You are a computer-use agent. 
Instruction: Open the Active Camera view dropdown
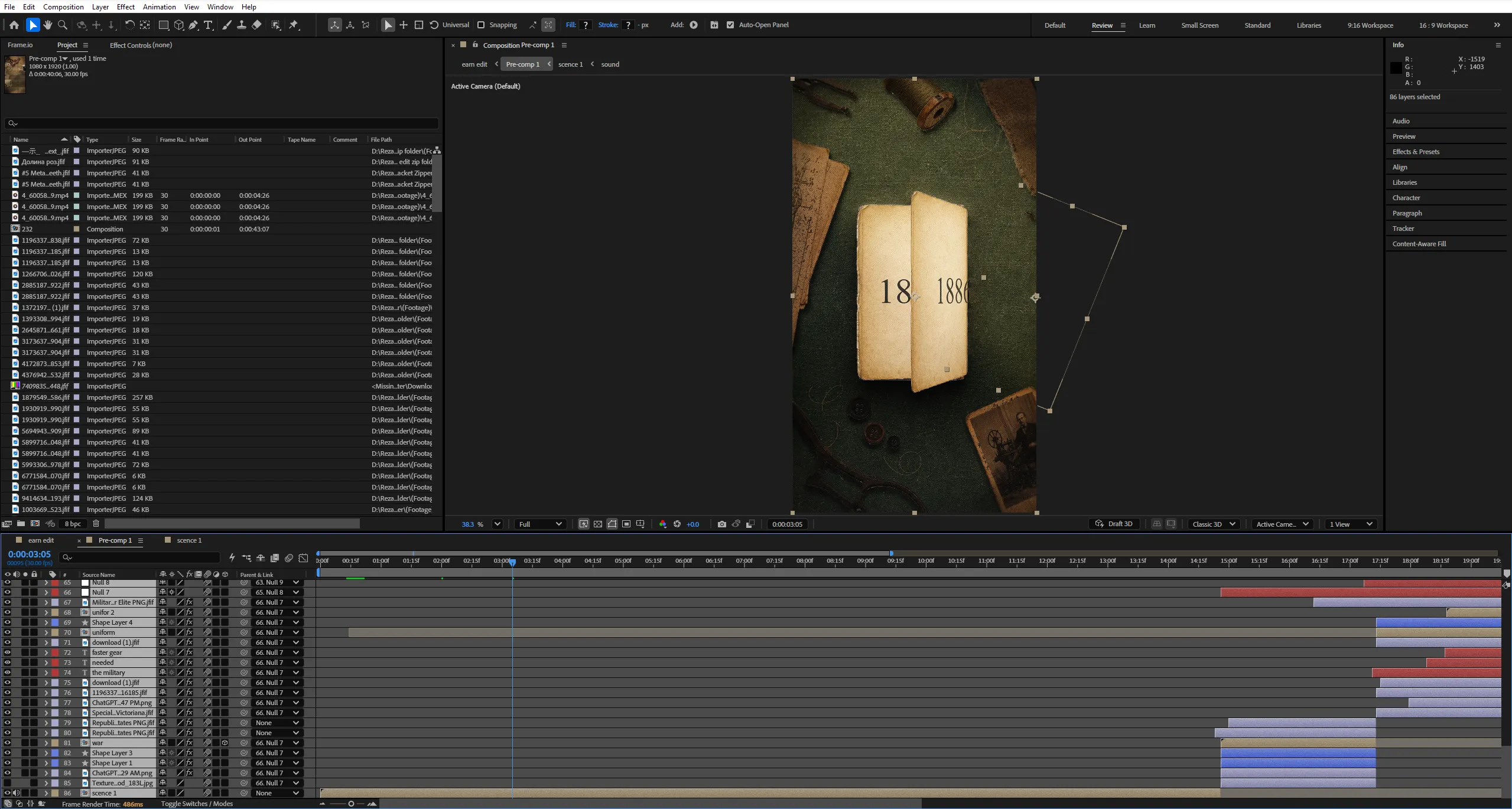(1282, 524)
